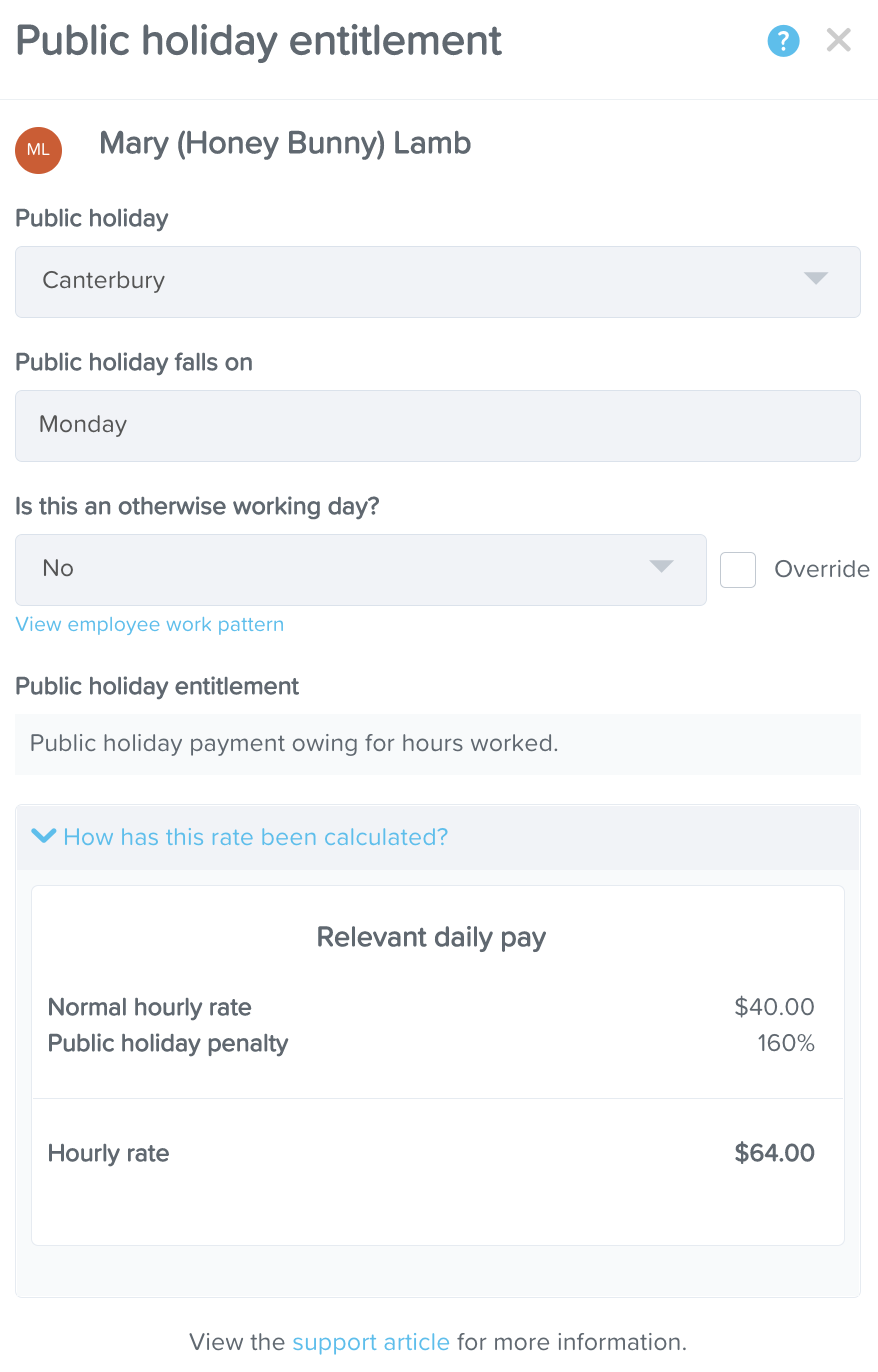Open the support article link
Viewport: 878px width, 1372px height.
tap(371, 1342)
